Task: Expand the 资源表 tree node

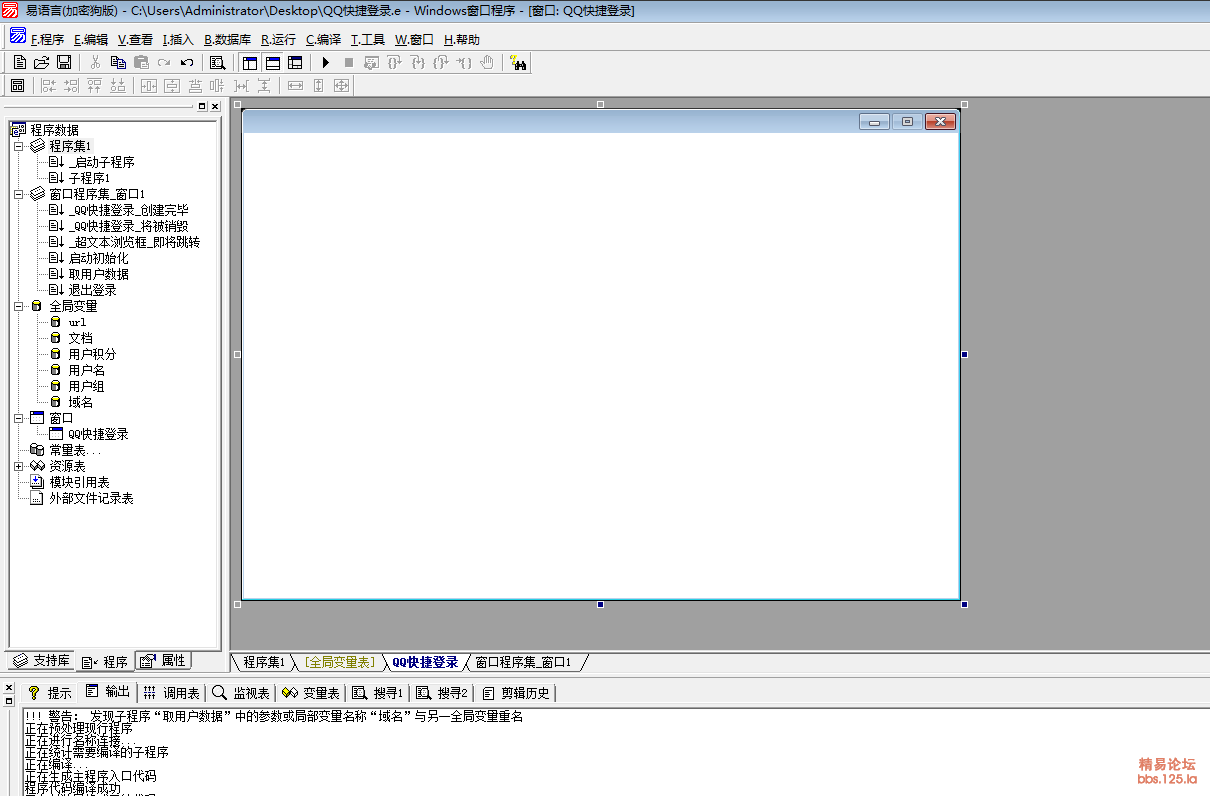Action: 18,466
